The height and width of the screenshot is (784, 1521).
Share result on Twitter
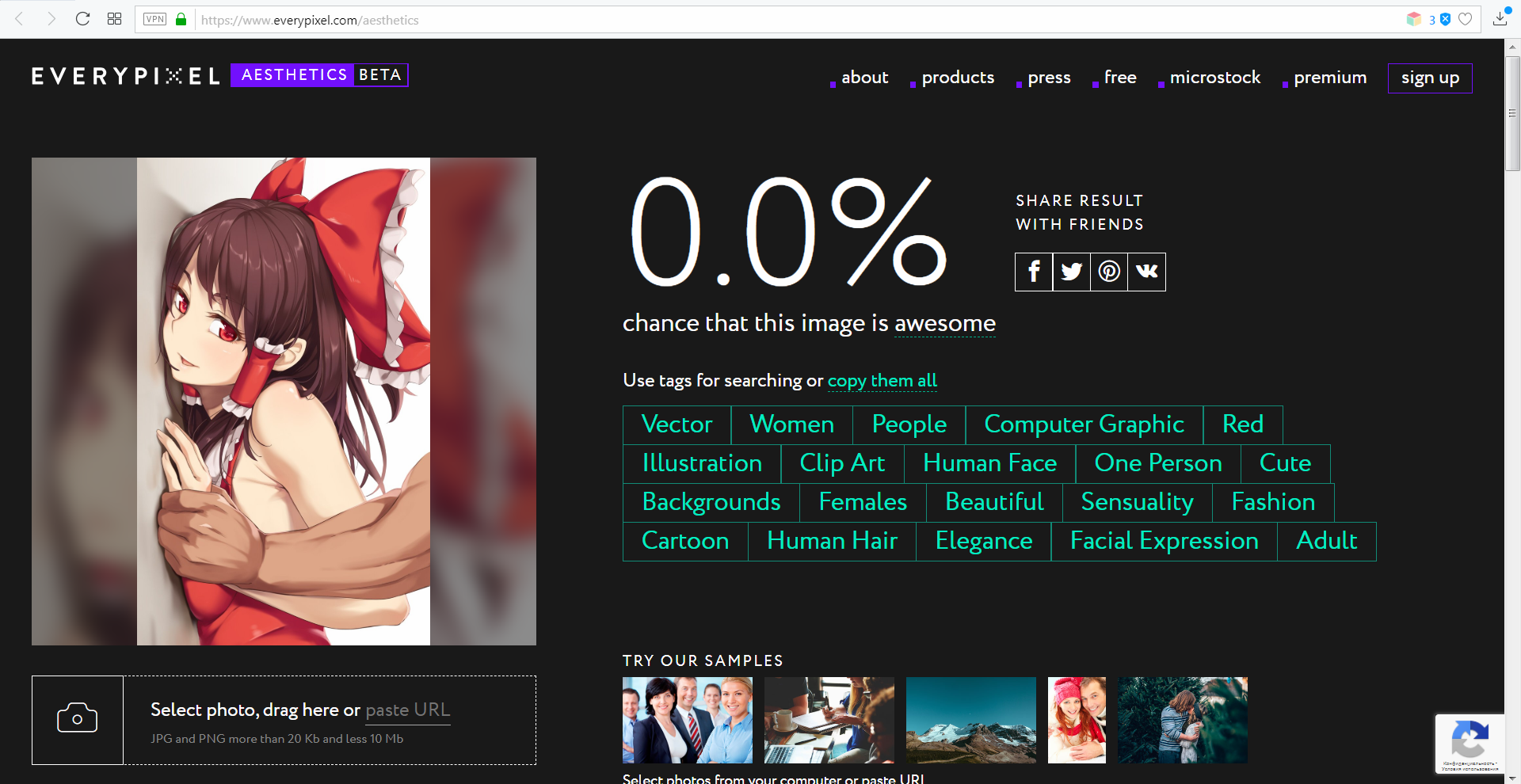[x=1072, y=272]
